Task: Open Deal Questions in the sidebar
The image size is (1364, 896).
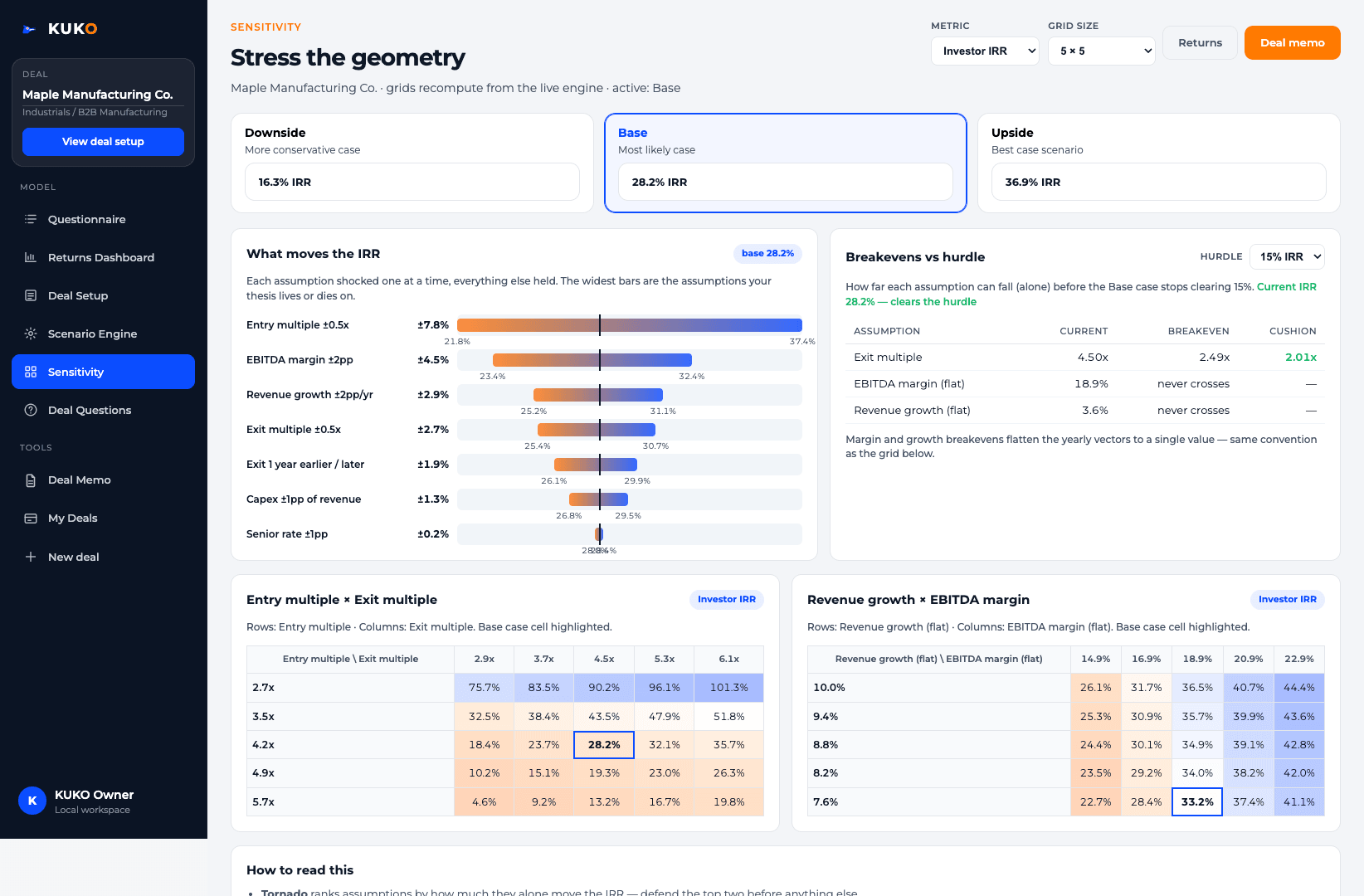Action: click(x=103, y=410)
